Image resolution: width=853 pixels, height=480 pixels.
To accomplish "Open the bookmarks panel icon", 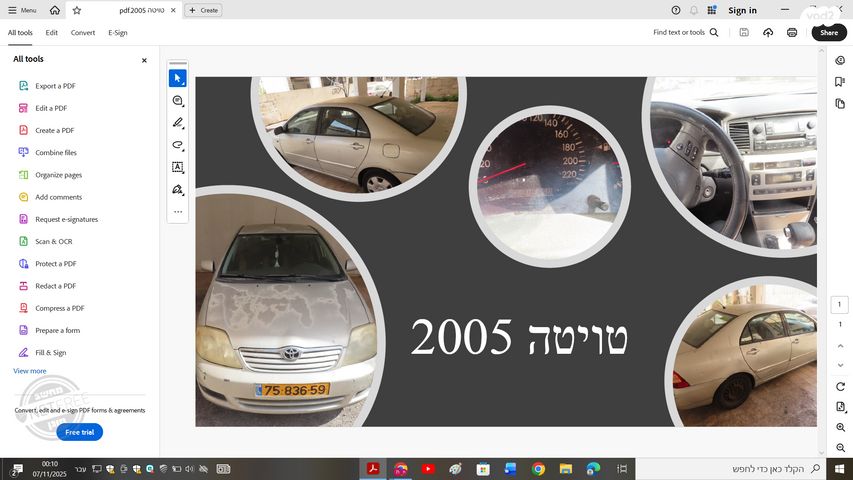I will (840, 82).
